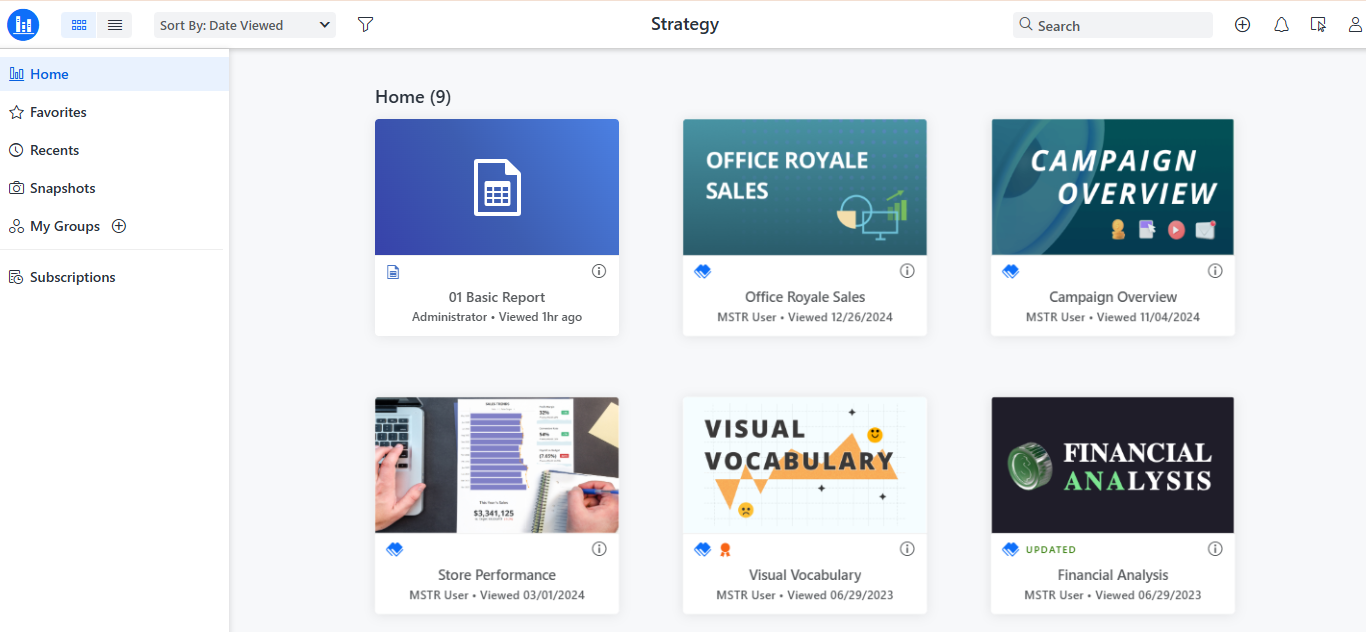The height and width of the screenshot is (632, 1368).
Task: Click the Strategy logo icon
Action: pos(23,25)
